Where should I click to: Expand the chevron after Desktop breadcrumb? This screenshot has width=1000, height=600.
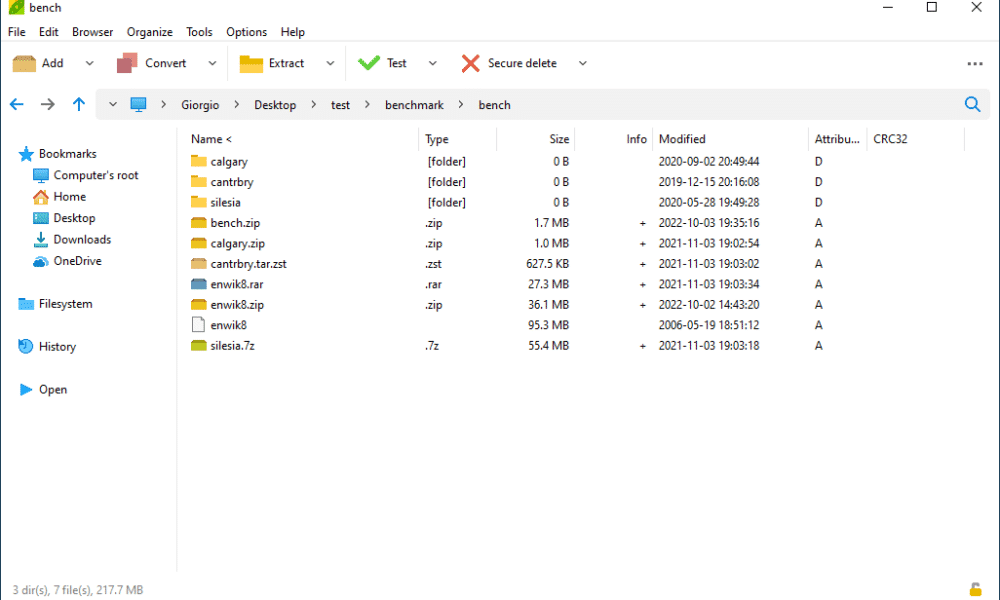314,105
